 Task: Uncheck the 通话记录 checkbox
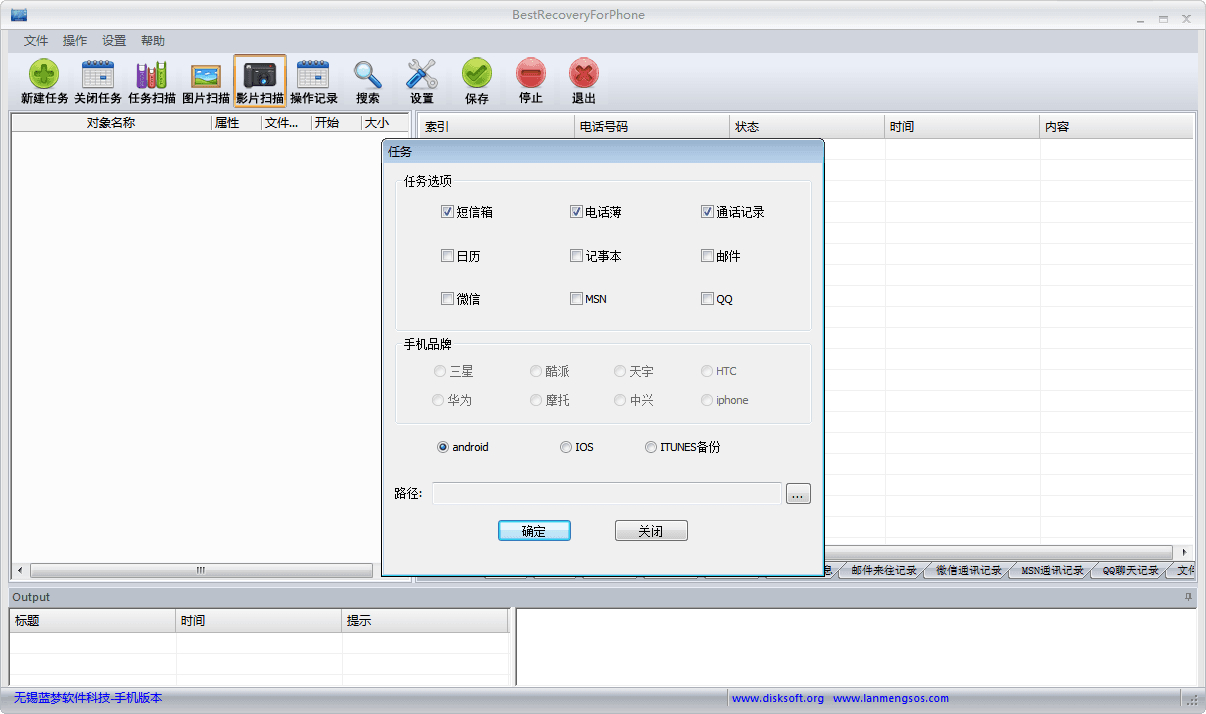tap(707, 212)
